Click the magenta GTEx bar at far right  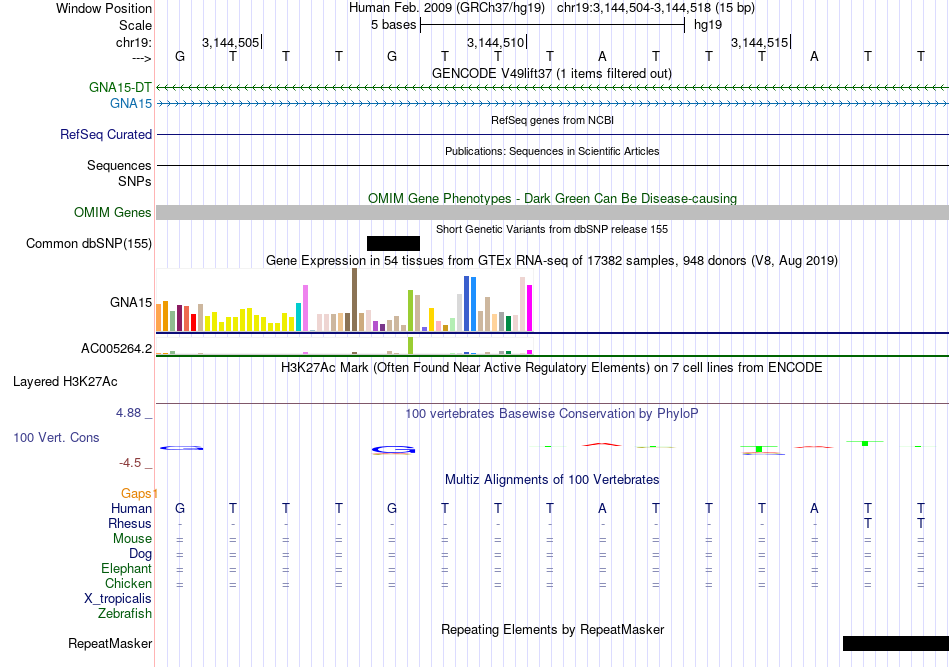530,308
